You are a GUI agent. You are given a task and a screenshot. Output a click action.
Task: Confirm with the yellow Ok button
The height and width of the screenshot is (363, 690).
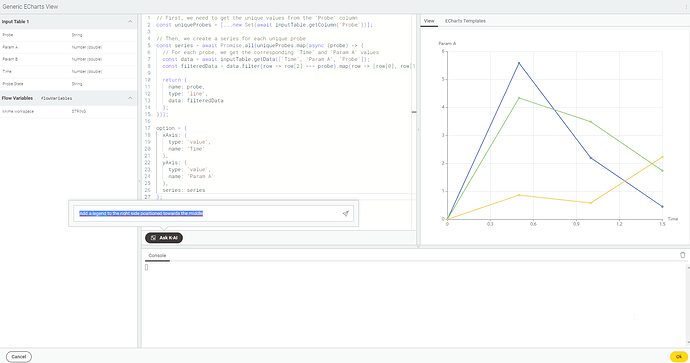coord(679,357)
